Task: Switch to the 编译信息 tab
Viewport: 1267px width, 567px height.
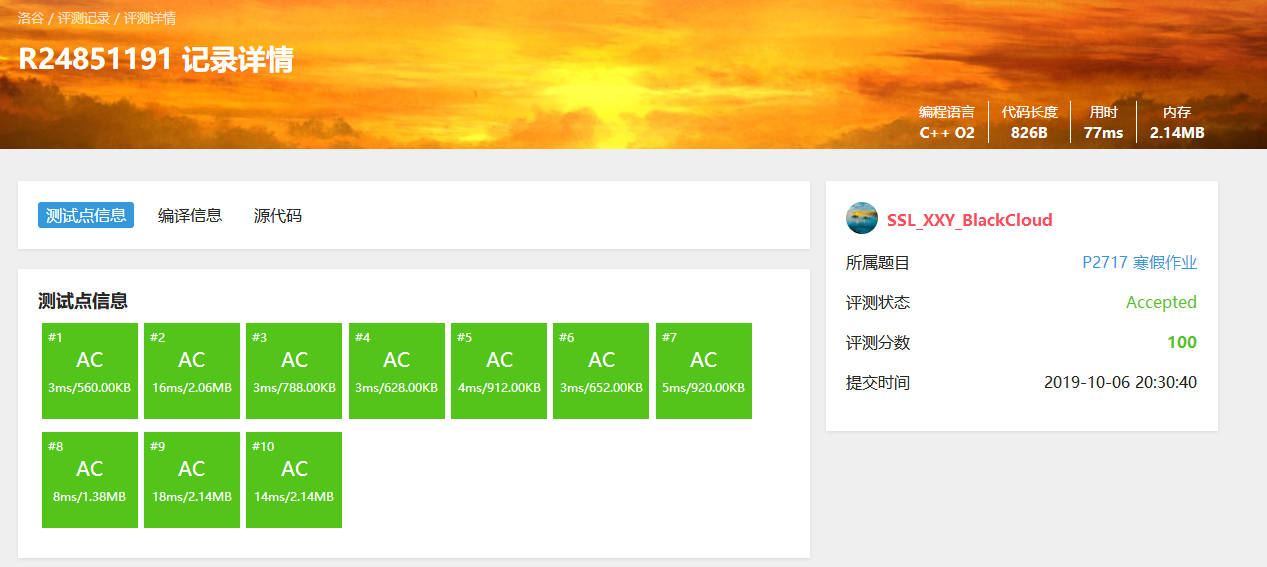Action: (190, 215)
